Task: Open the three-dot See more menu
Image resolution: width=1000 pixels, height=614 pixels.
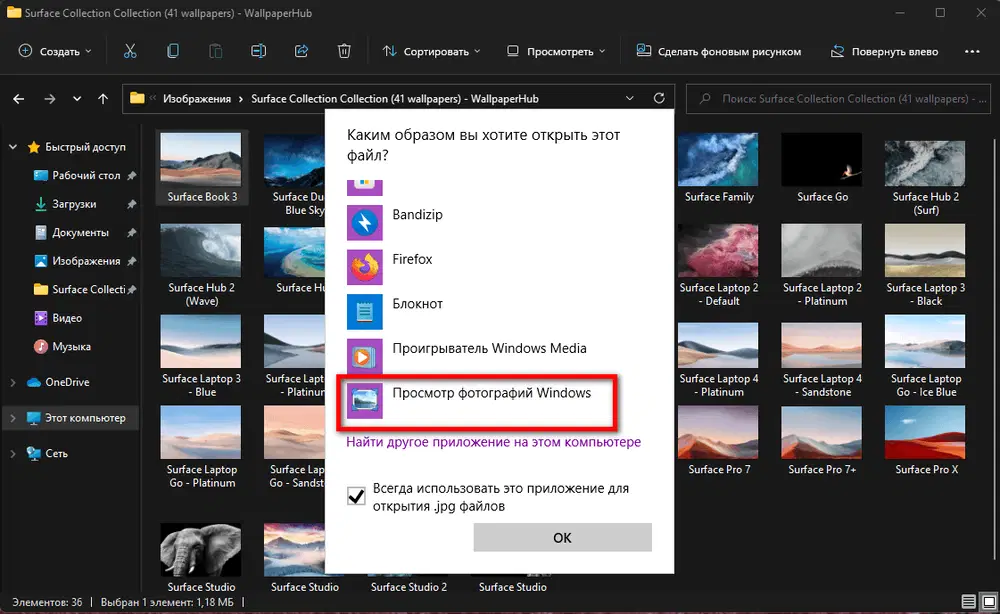Action: (972, 52)
